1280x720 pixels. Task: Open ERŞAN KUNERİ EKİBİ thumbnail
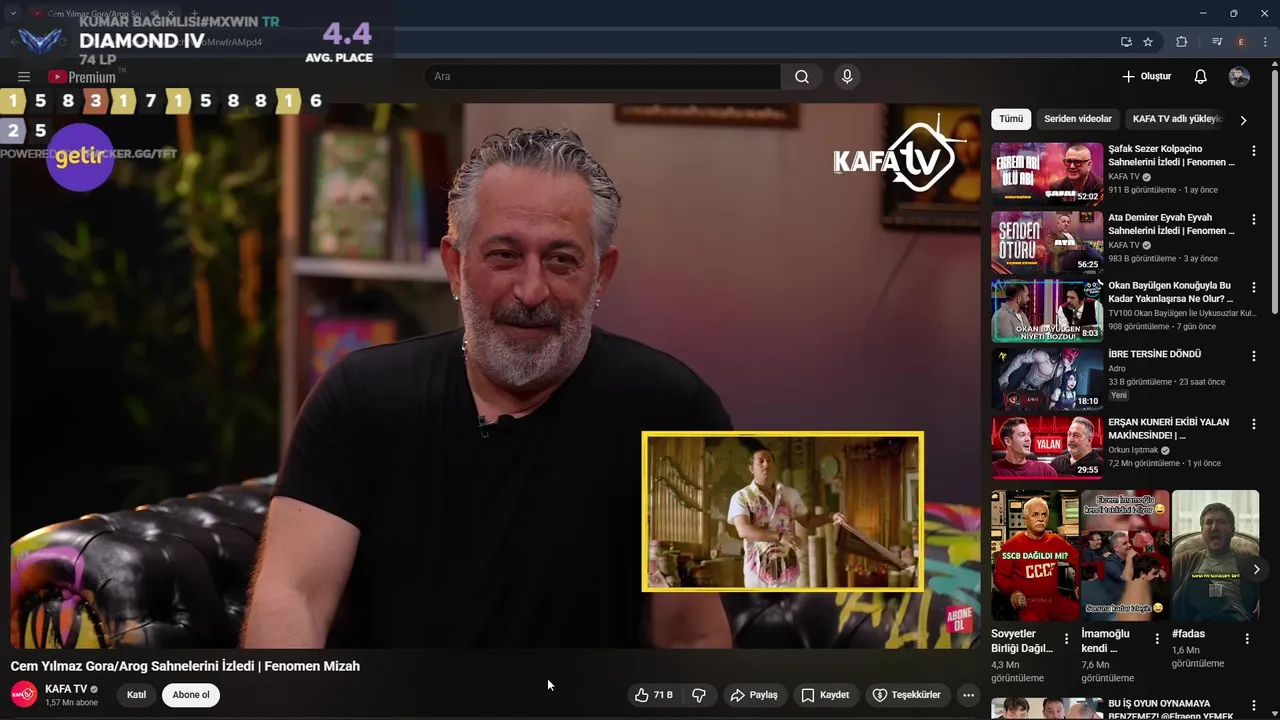coord(1047,447)
